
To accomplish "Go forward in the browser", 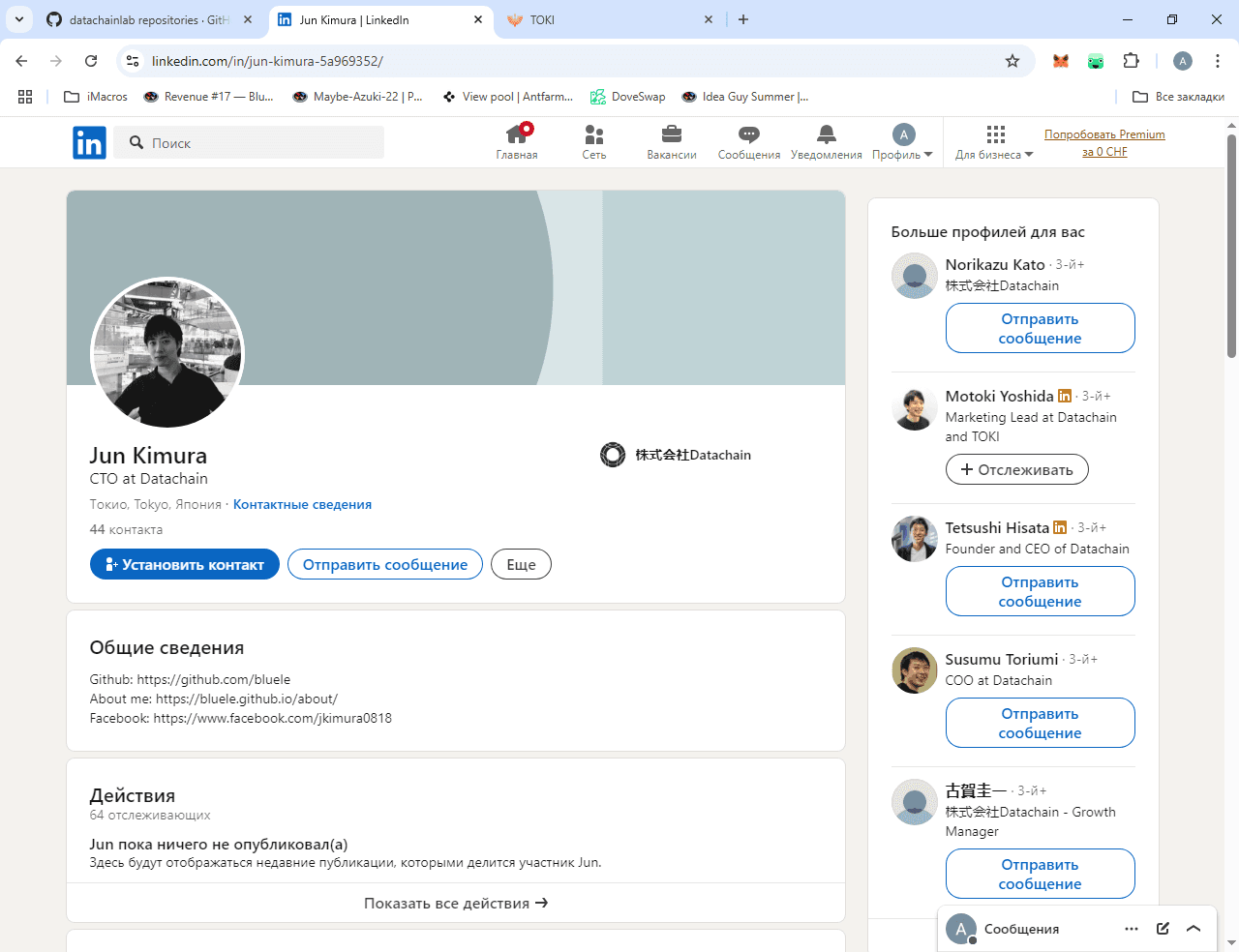I will (56, 61).
